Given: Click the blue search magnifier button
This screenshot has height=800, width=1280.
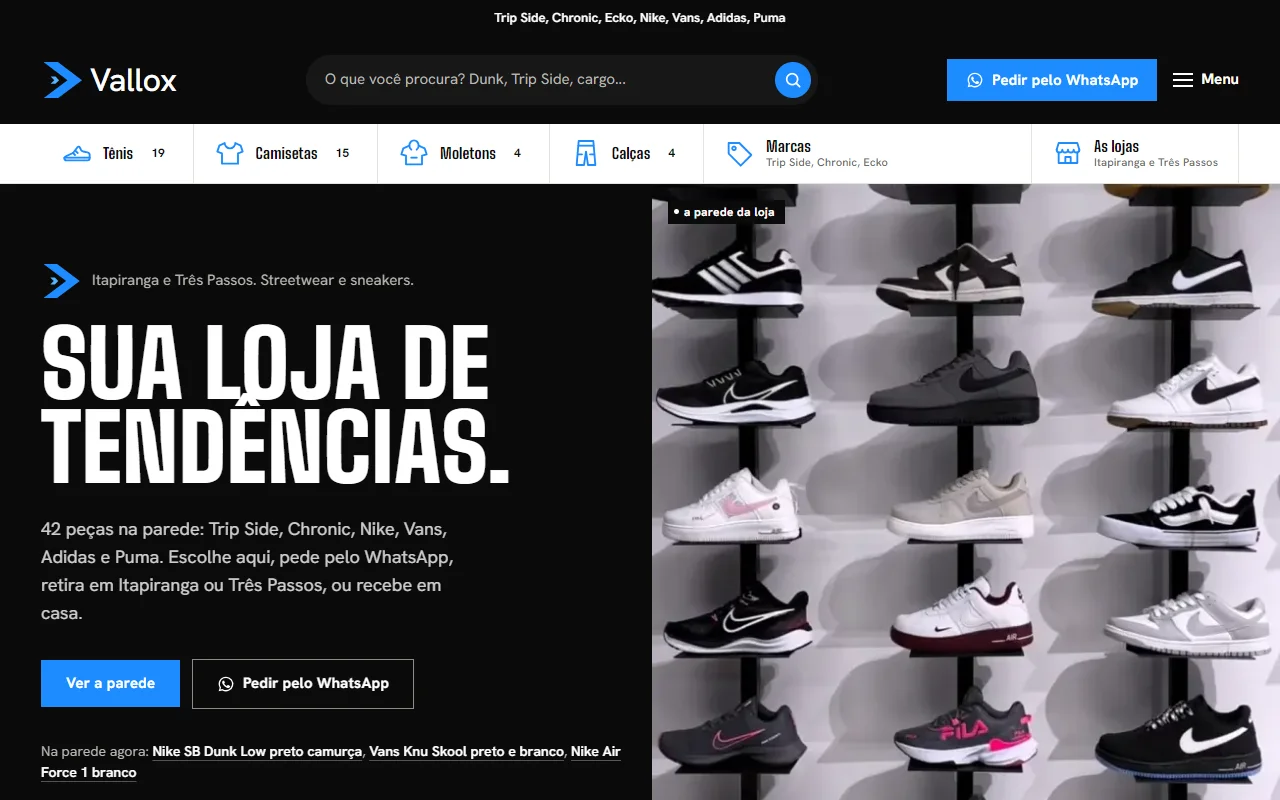Looking at the screenshot, I should coord(793,80).
